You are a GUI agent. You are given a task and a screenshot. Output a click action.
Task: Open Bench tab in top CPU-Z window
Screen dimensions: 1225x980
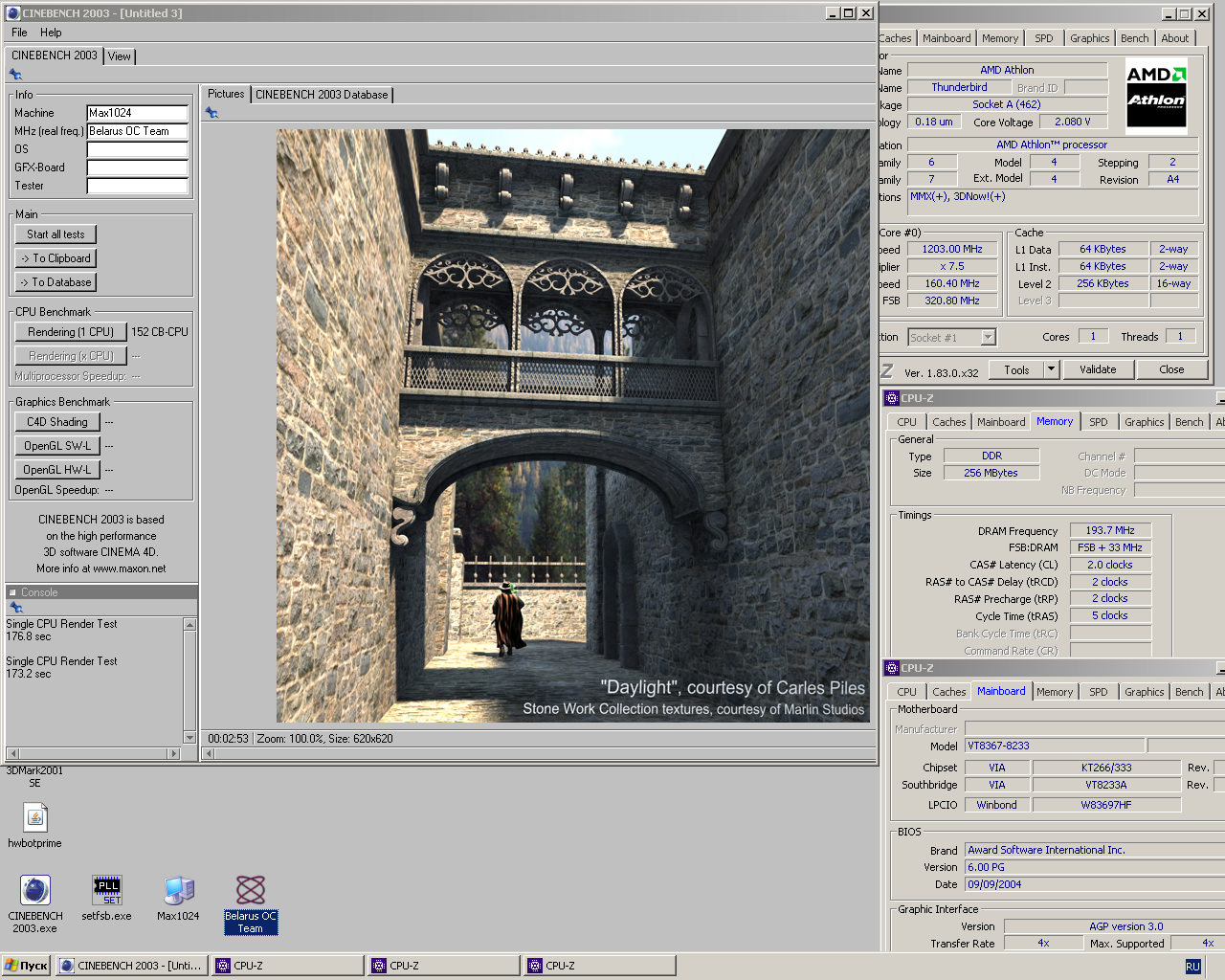1135,38
